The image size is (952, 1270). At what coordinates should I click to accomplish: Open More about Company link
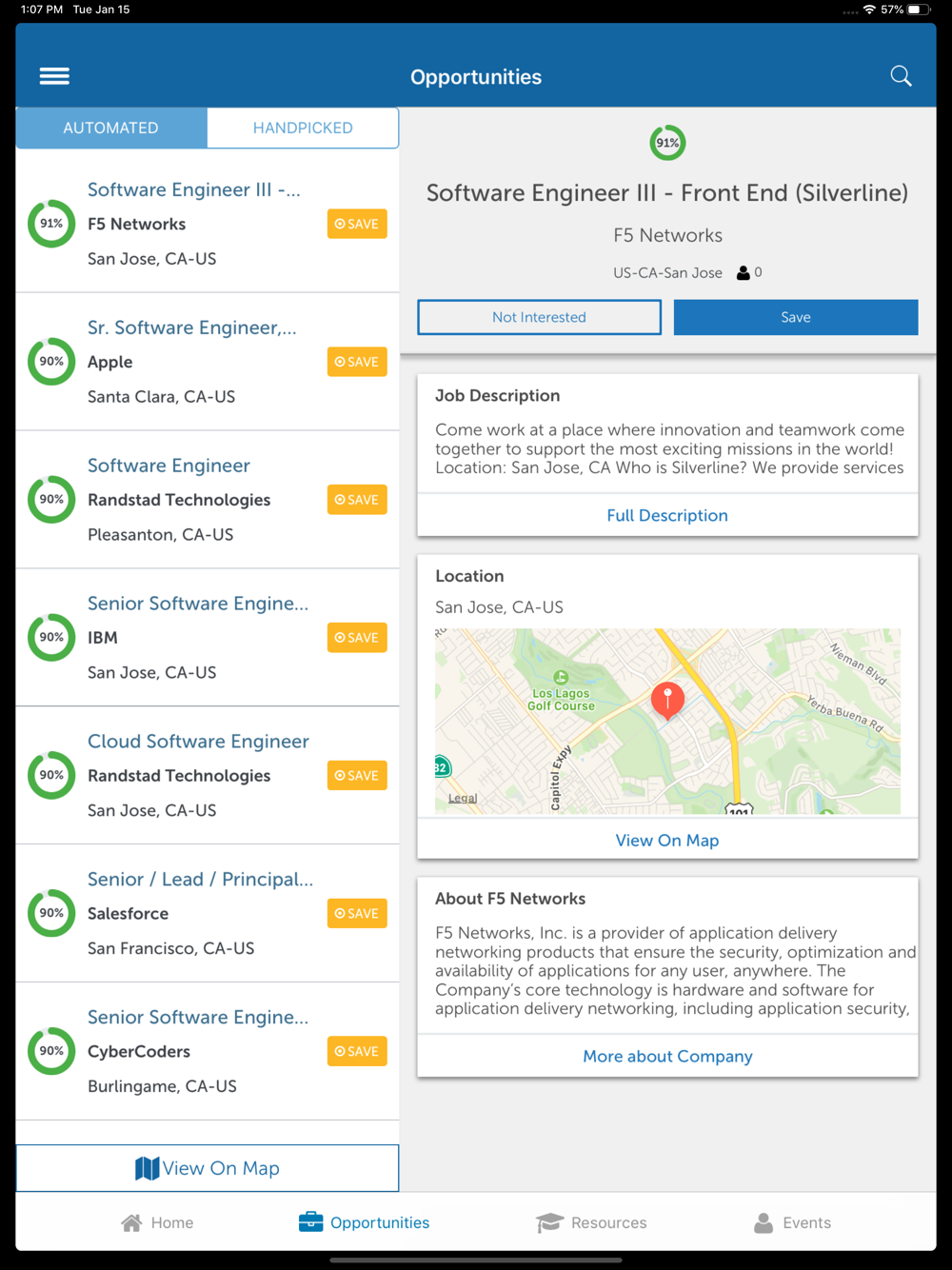[667, 1056]
